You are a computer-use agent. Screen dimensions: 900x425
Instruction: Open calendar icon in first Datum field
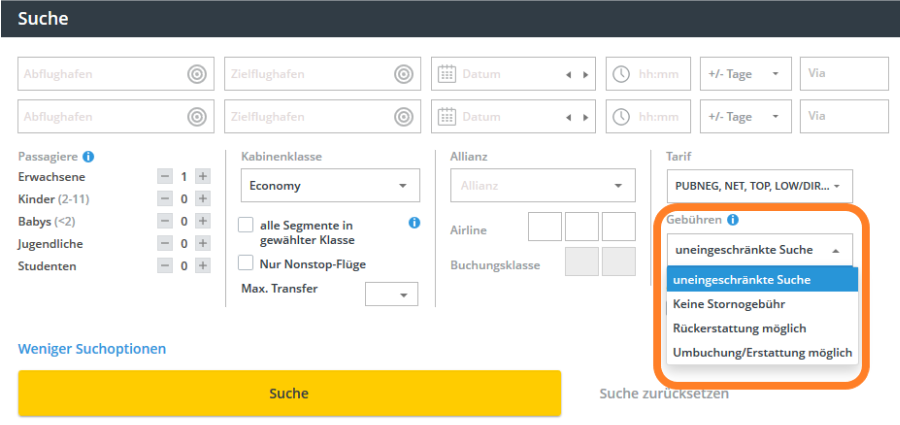tap(447, 74)
